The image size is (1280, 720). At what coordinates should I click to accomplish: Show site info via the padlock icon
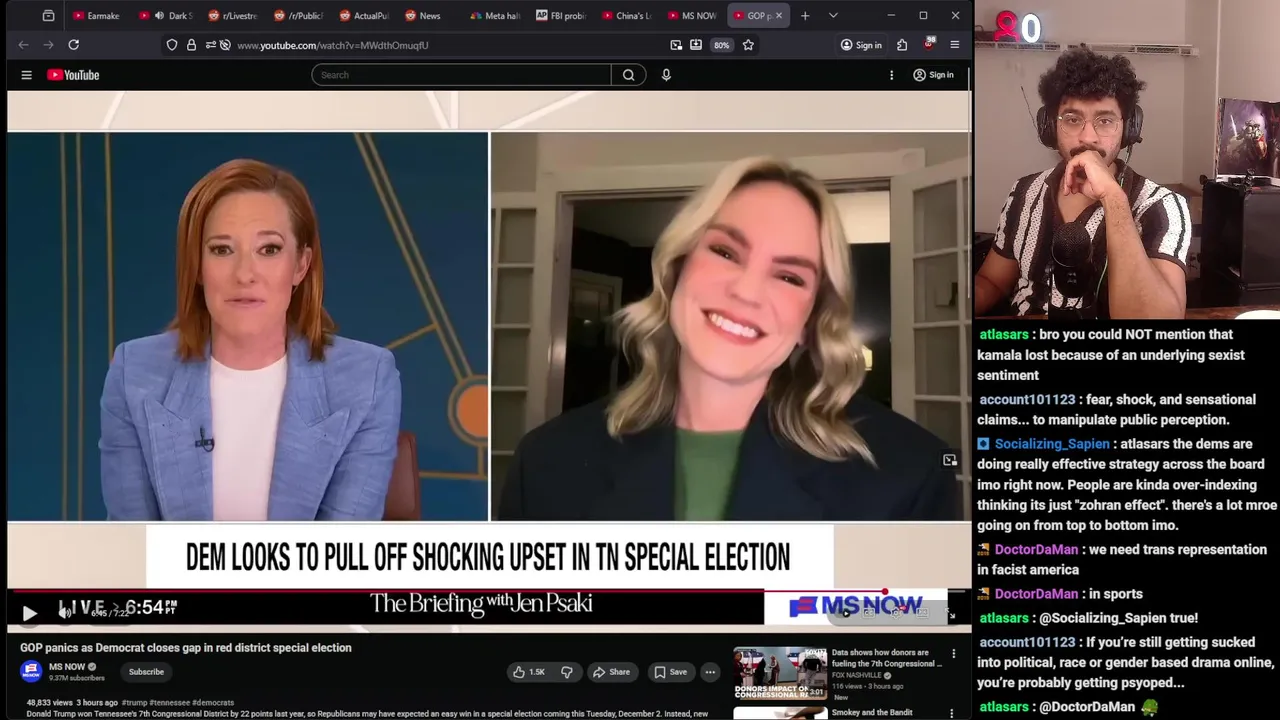[191, 45]
